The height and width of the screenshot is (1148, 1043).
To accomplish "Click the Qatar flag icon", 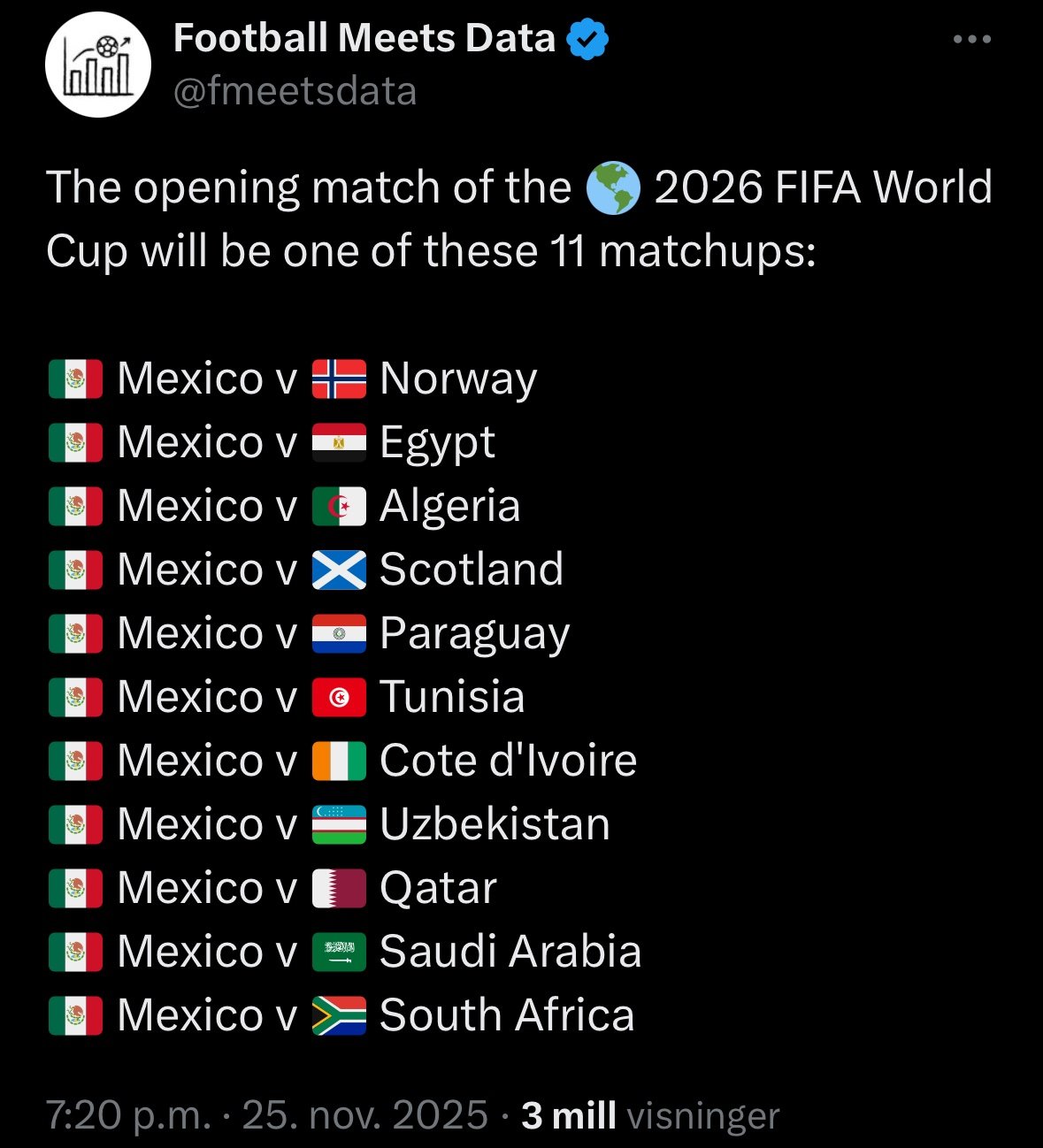I will [x=339, y=889].
